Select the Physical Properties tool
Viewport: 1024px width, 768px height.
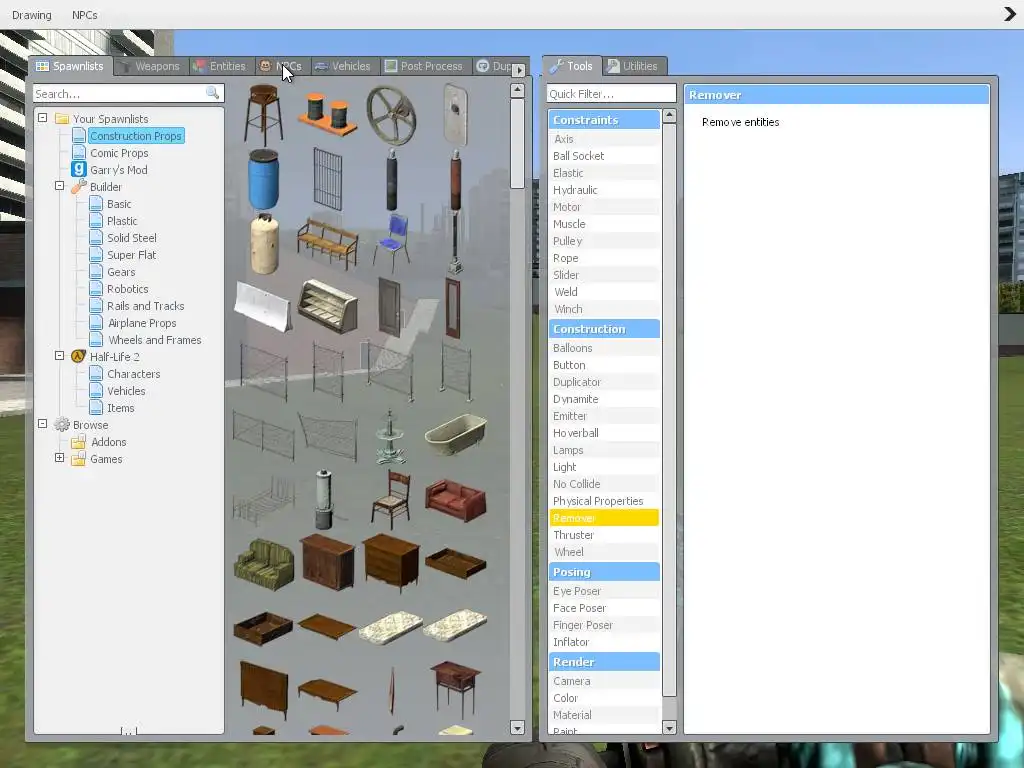[x=604, y=500]
